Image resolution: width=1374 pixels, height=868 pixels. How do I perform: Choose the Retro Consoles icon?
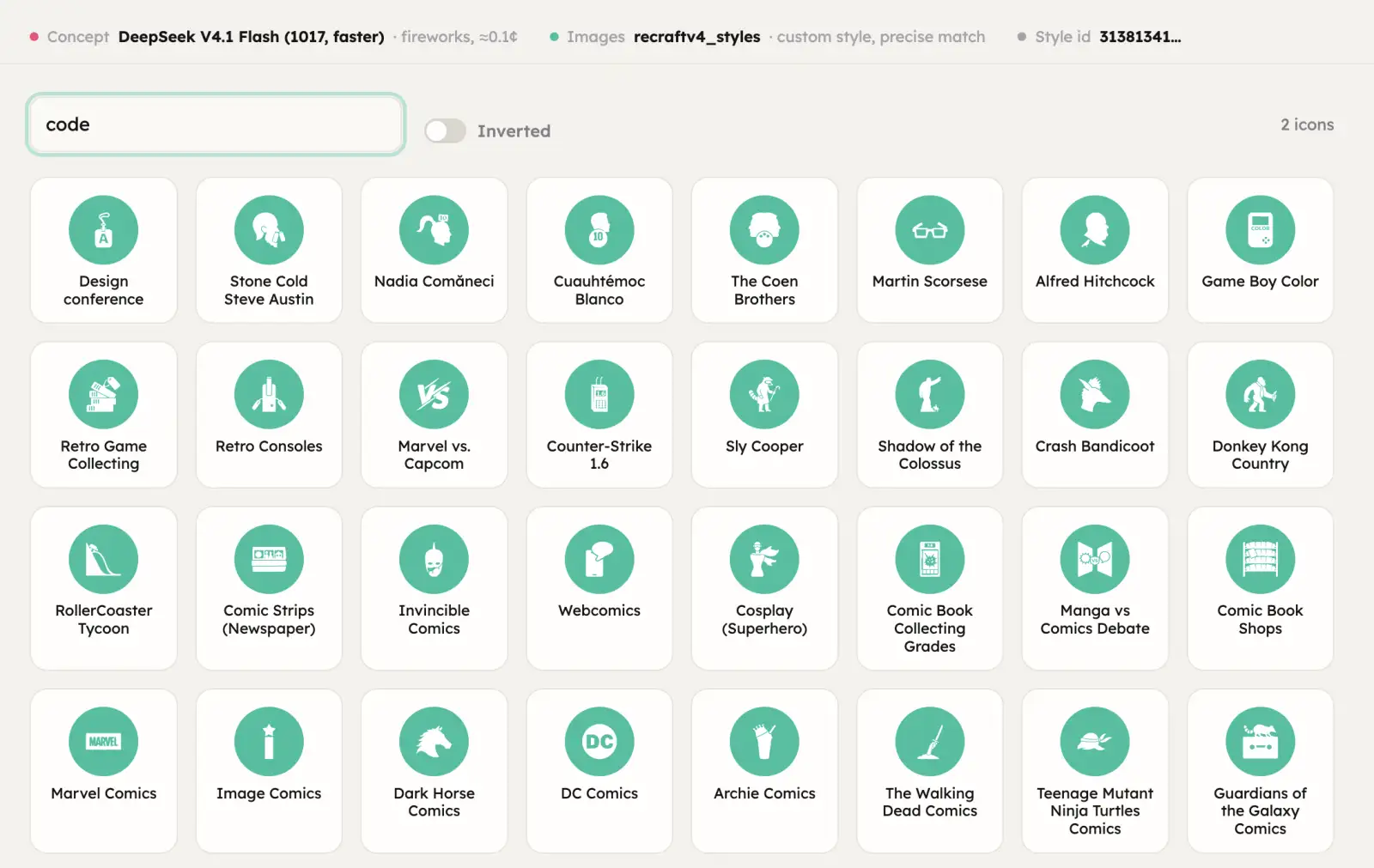(x=269, y=394)
